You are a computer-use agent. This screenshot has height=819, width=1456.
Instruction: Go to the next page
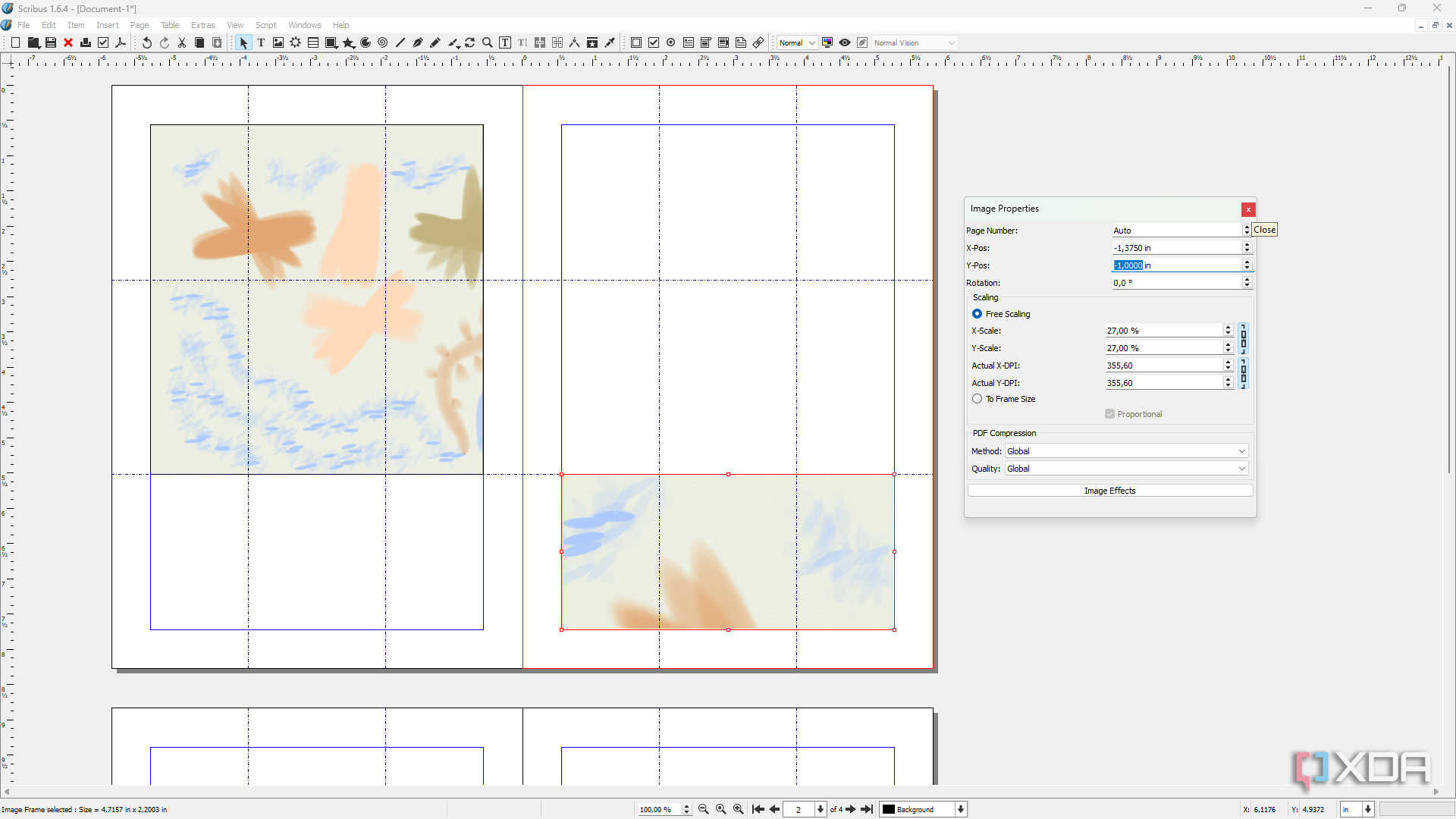click(851, 809)
